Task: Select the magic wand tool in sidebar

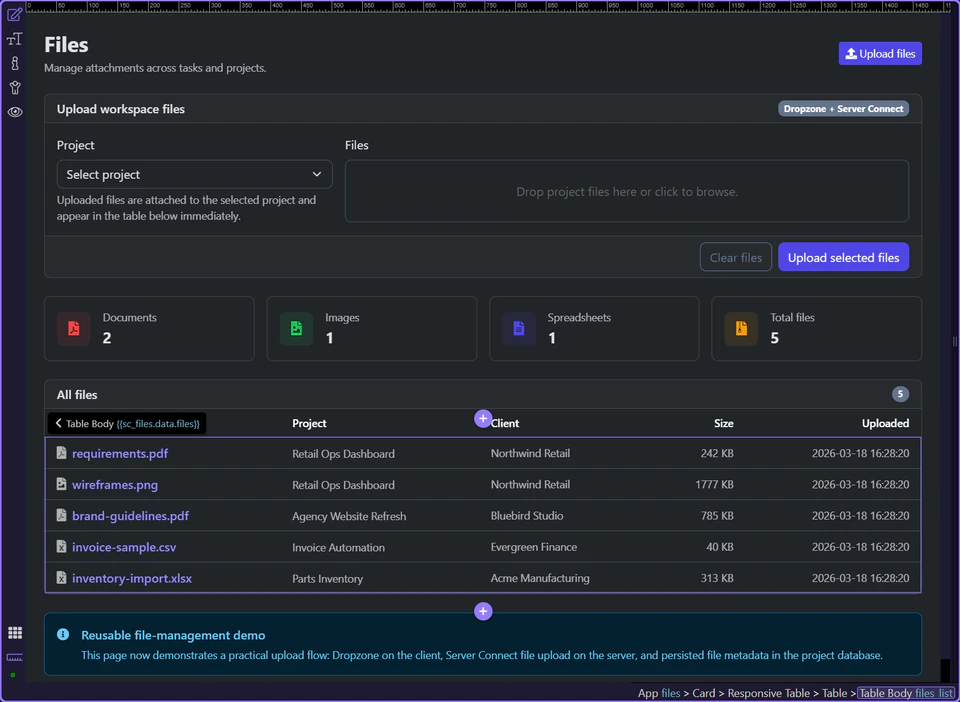Action: [14, 87]
